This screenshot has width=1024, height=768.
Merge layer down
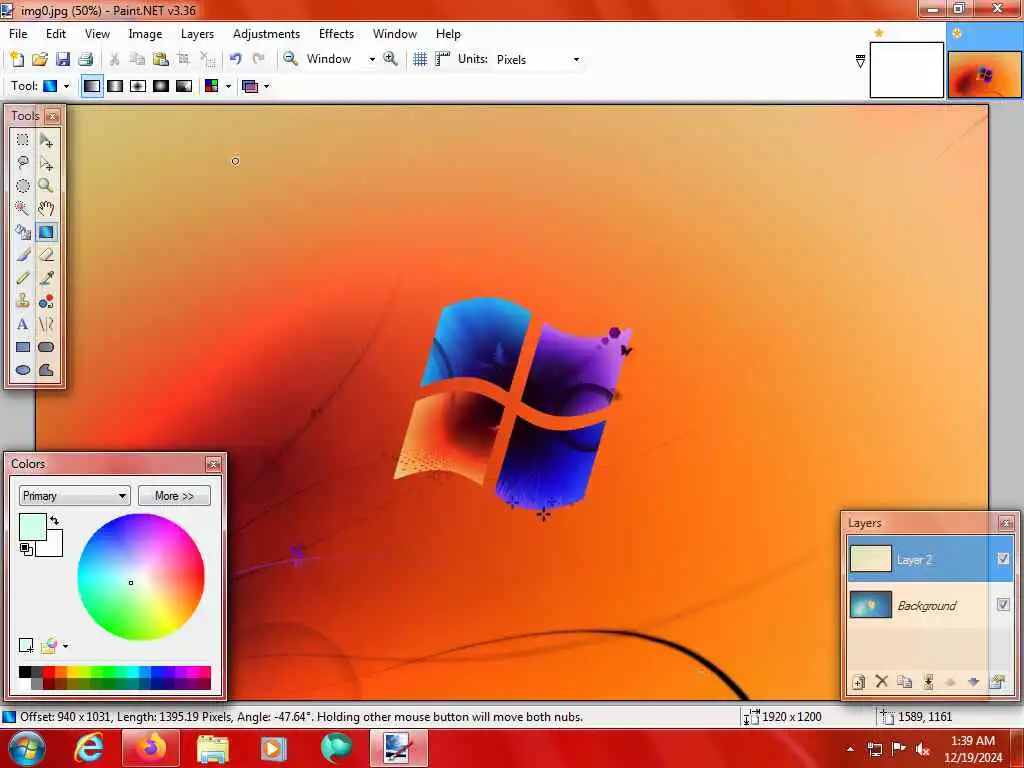(928, 682)
